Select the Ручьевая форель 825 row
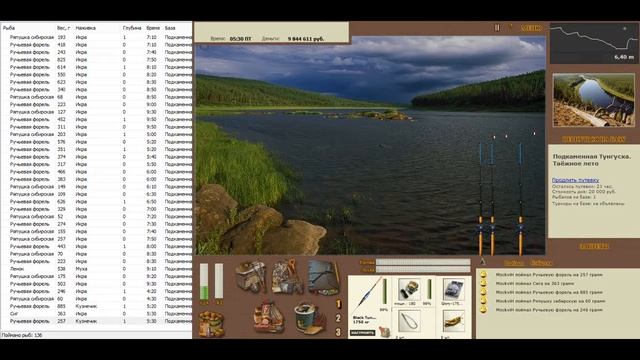 96,60
